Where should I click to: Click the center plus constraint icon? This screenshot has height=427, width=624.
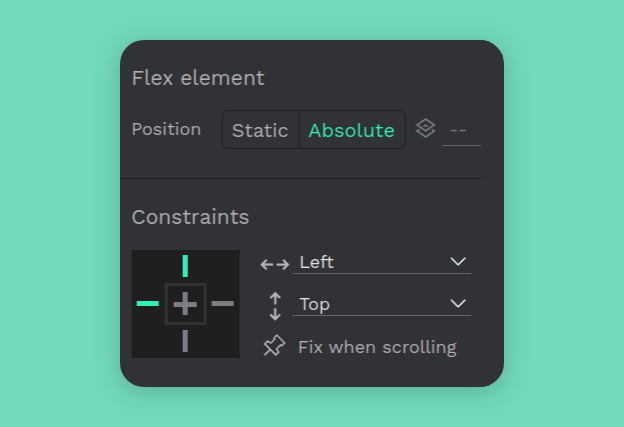(185, 303)
